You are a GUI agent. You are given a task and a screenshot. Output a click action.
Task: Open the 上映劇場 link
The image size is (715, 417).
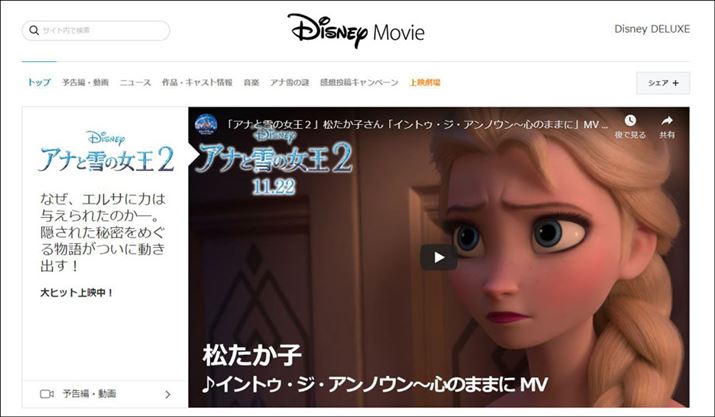click(x=425, y=83)
